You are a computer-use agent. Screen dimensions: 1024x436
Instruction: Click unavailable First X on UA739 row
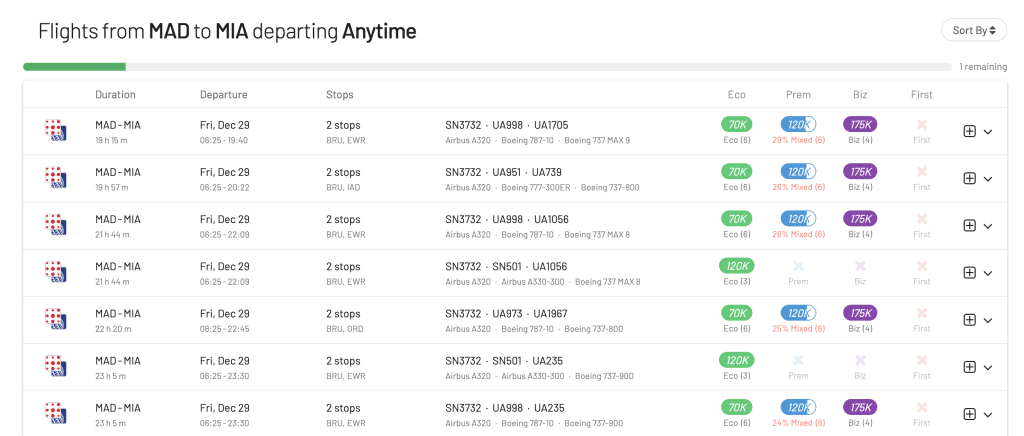click(921, 171)
